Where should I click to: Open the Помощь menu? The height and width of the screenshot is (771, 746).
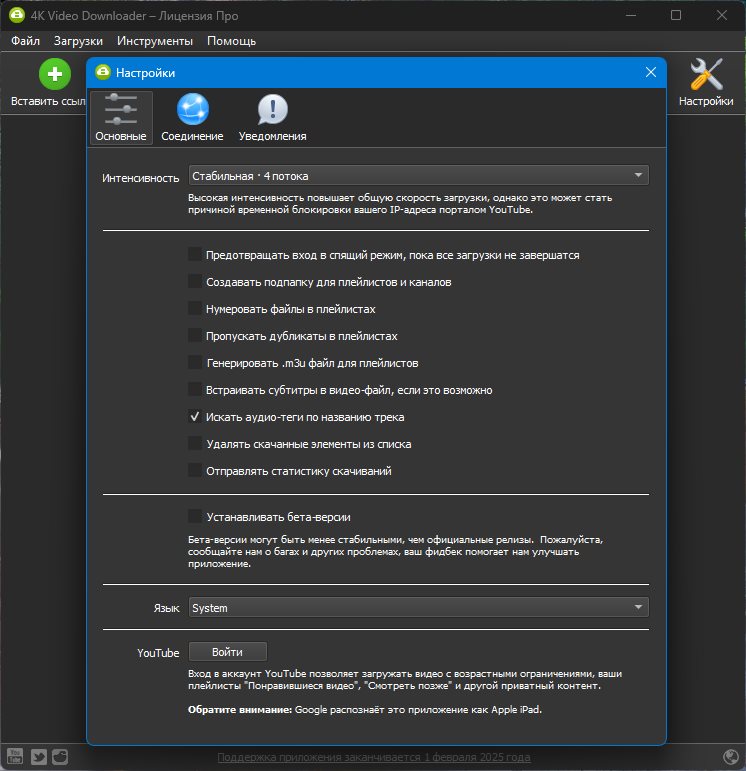tap(231, 41)
